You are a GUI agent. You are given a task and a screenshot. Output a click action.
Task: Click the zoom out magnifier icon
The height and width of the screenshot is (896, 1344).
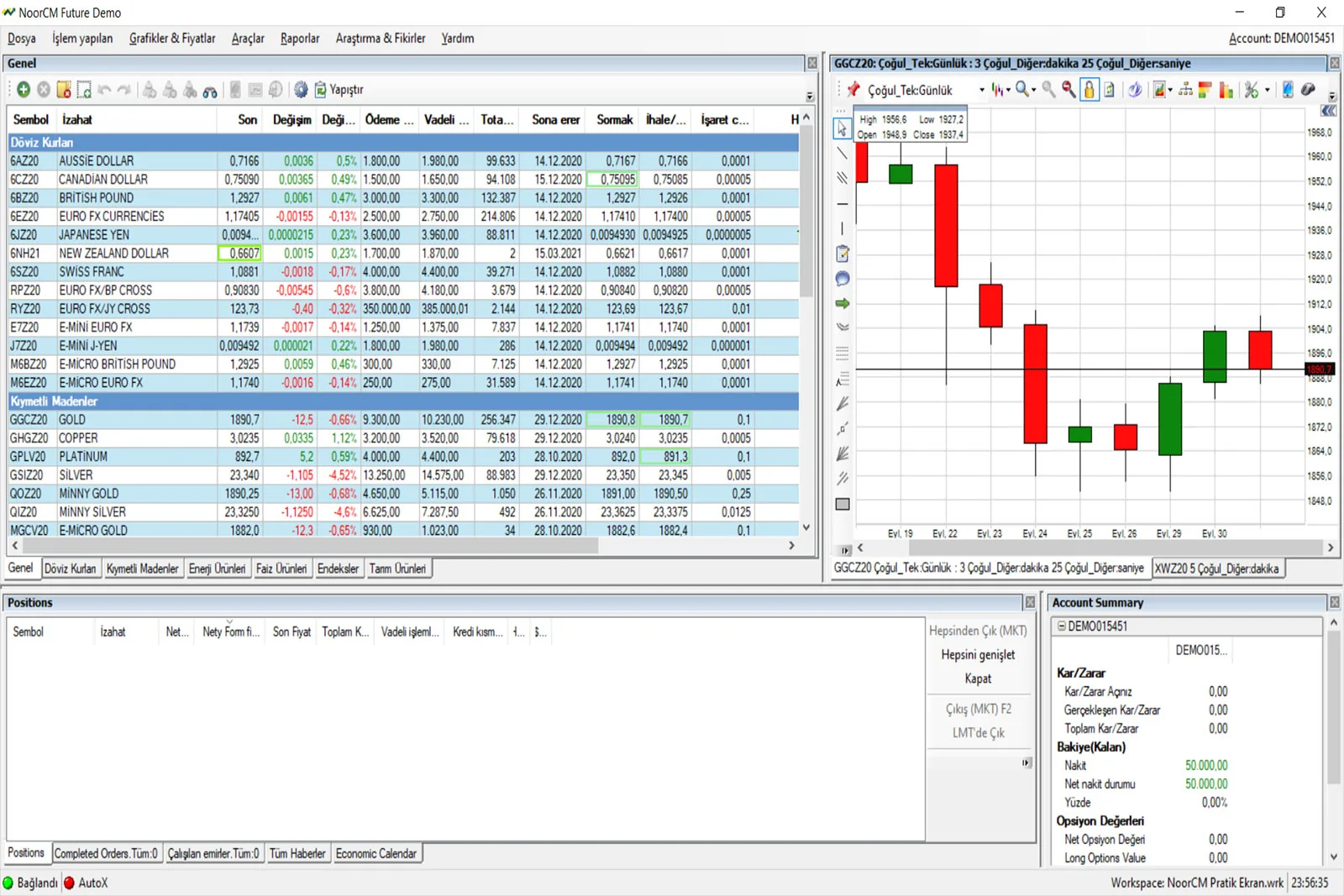(x=1068, y=90)
